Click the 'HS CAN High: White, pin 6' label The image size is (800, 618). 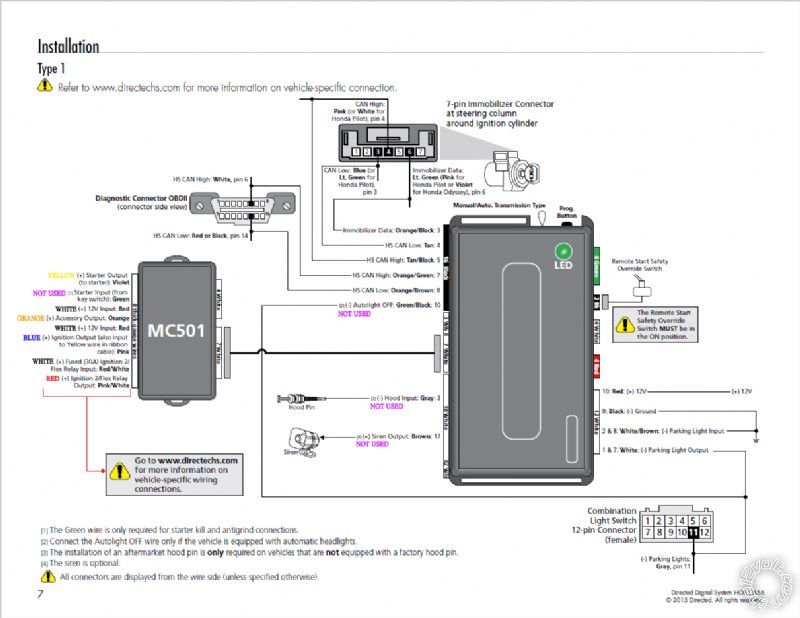point(211,180)
